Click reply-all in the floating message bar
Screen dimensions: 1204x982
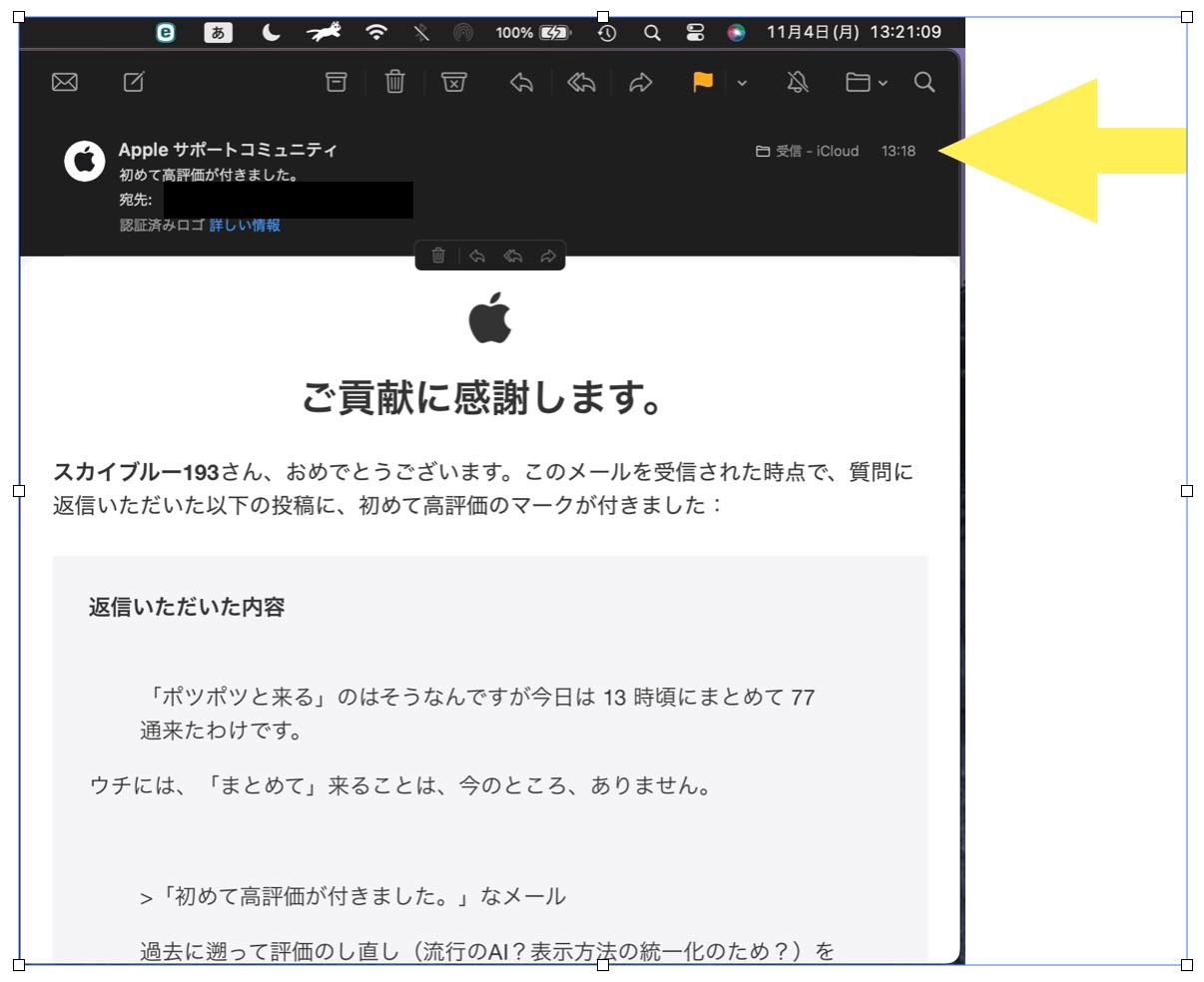[x=513, y=256]
